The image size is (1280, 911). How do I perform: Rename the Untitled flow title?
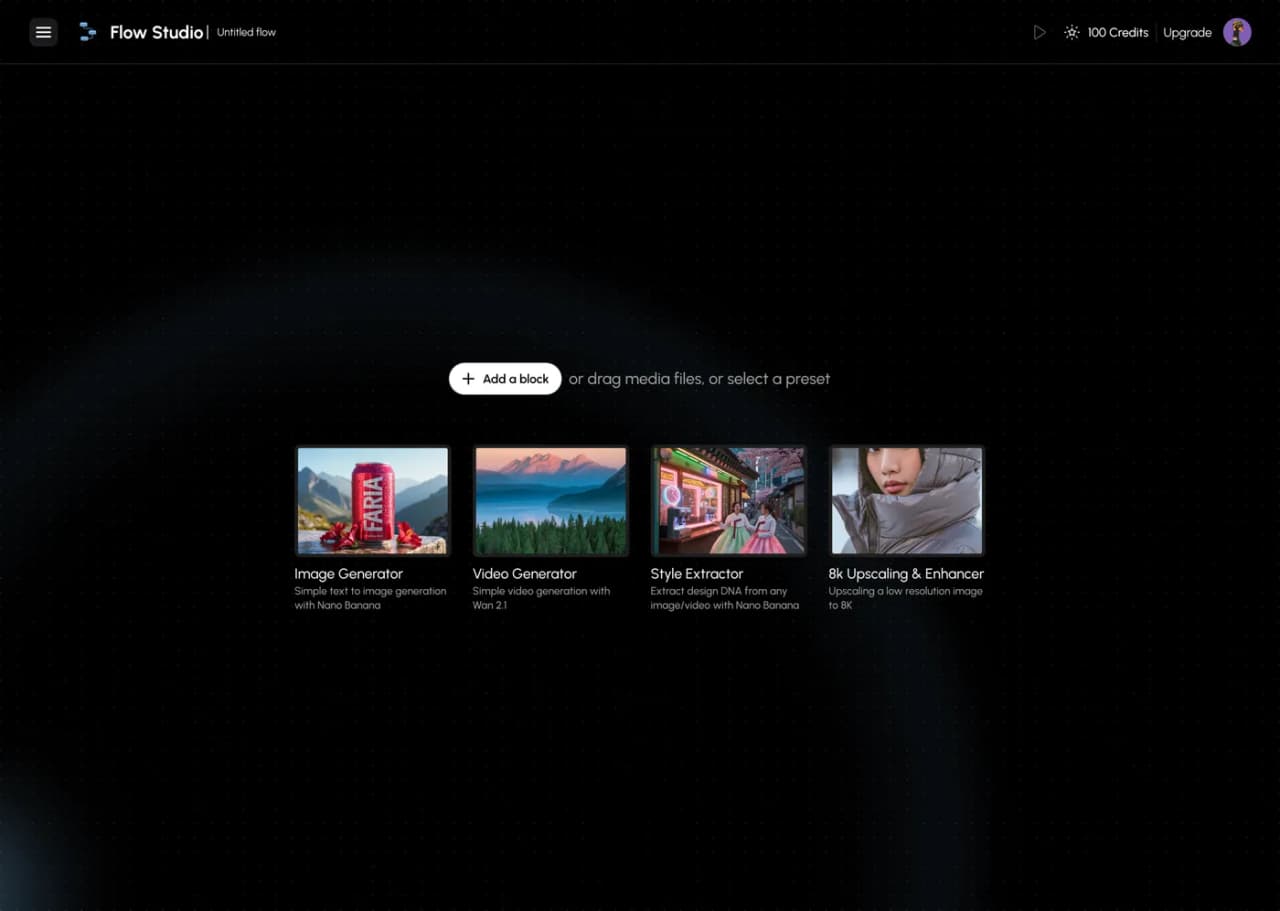click(x=246, y=32)
